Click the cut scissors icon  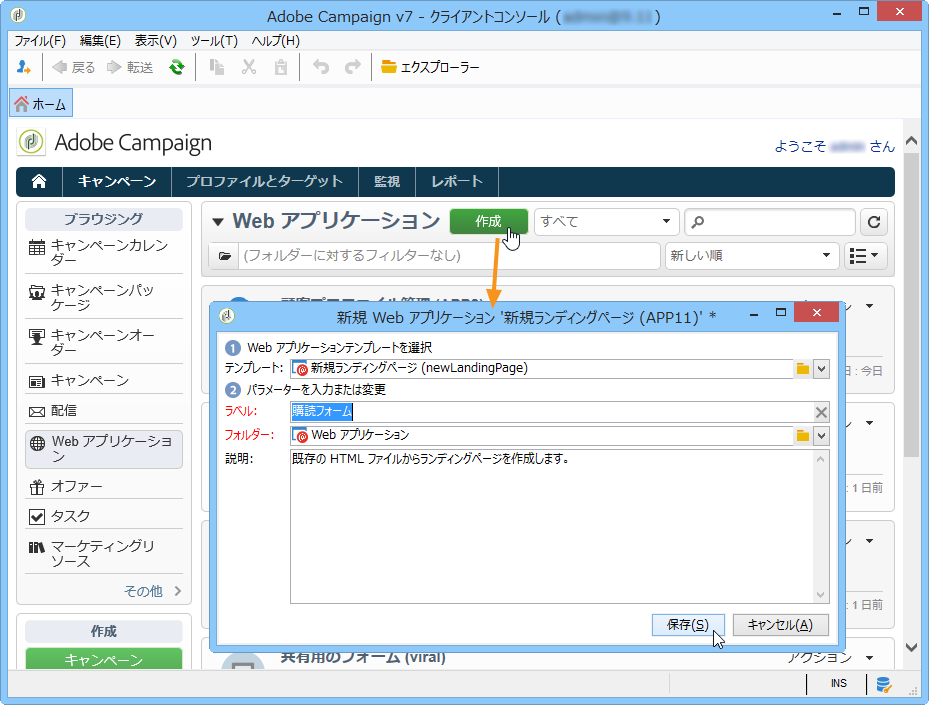[x=249, y=67]
